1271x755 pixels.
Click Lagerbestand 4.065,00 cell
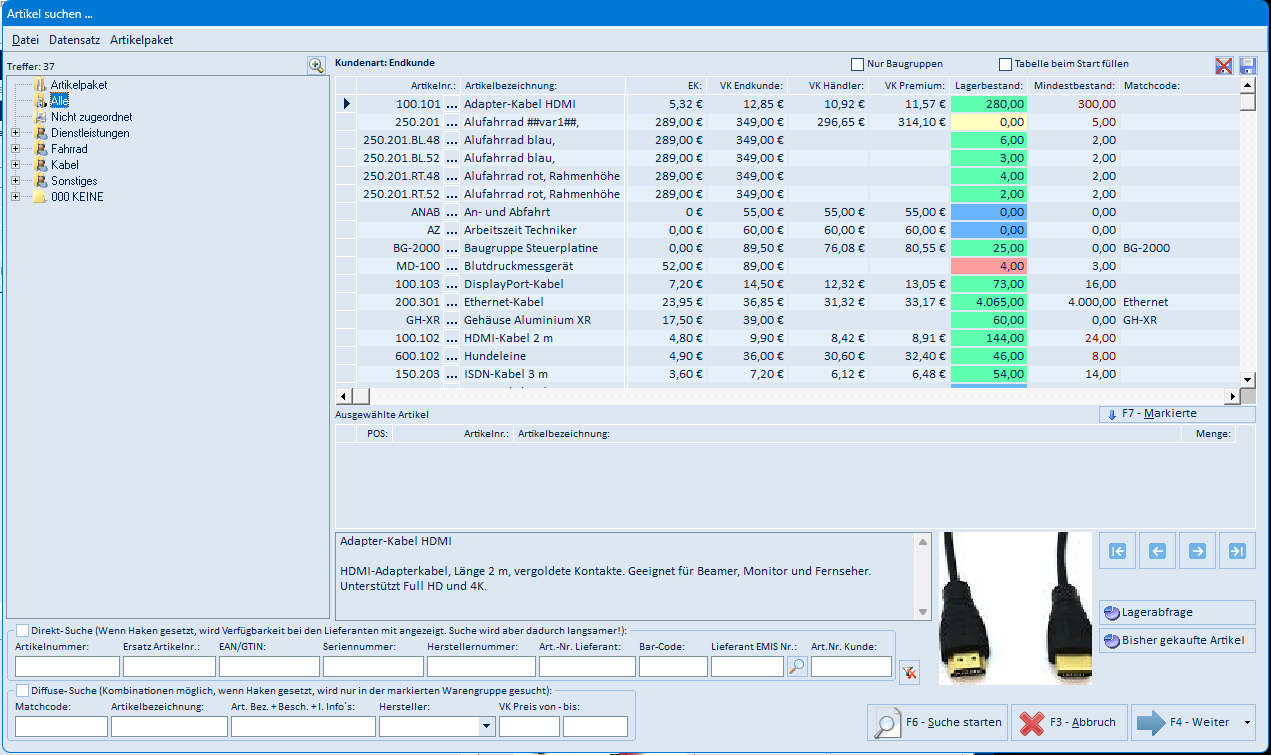[989, 302]
